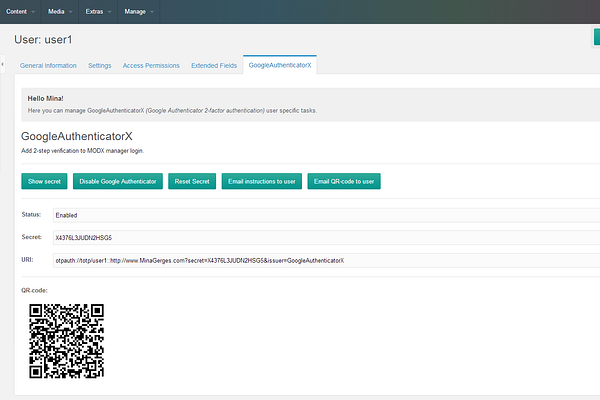Click Email instructions to user button
This screenshot has width=600, height=400.
[262, 181]
